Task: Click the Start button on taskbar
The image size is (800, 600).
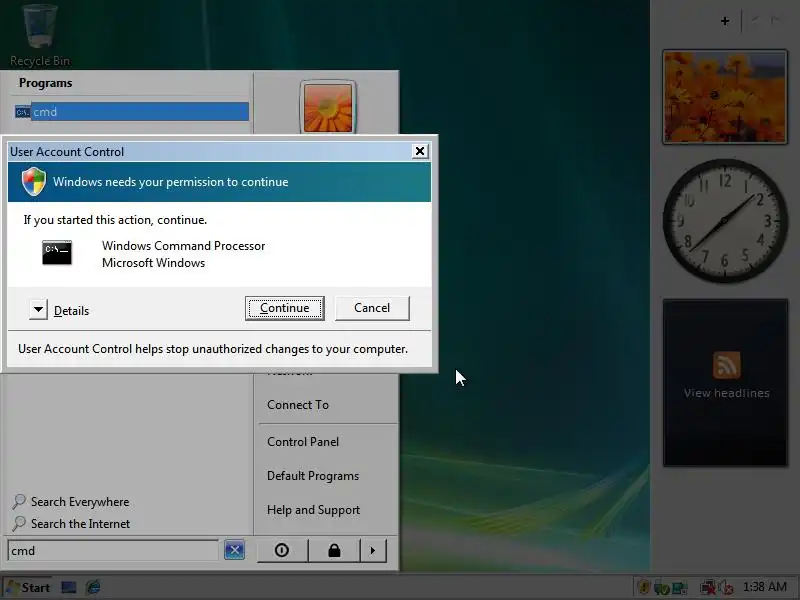Action: 28,587
